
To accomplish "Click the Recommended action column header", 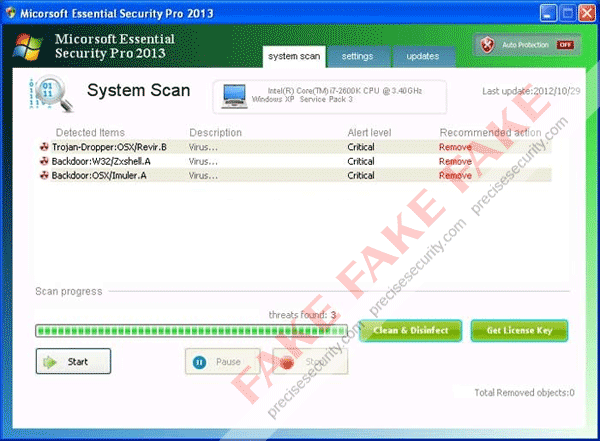I will pyautogui.click(x=490, y=132).
